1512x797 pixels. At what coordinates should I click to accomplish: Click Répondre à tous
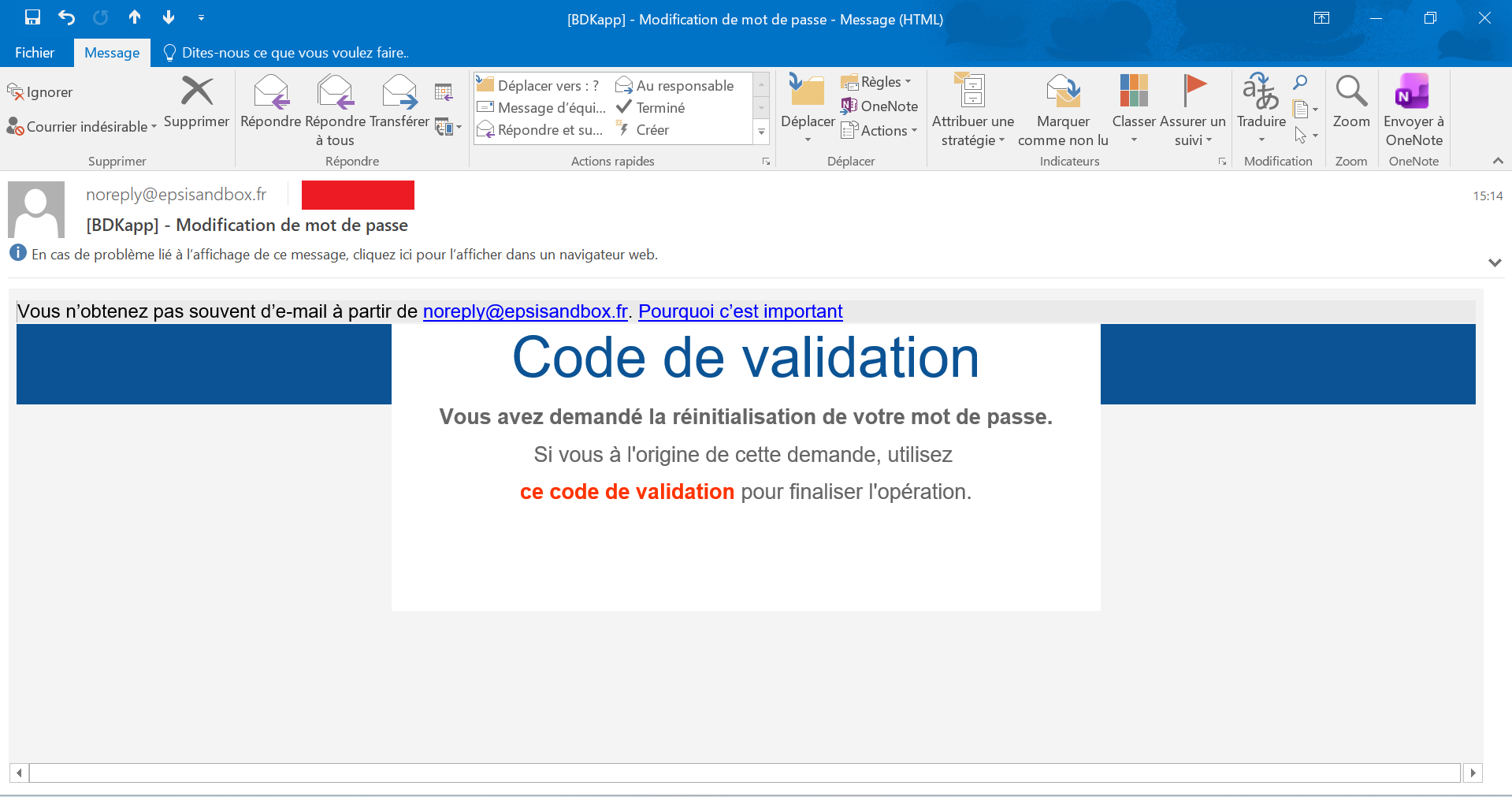pos(336,110)
